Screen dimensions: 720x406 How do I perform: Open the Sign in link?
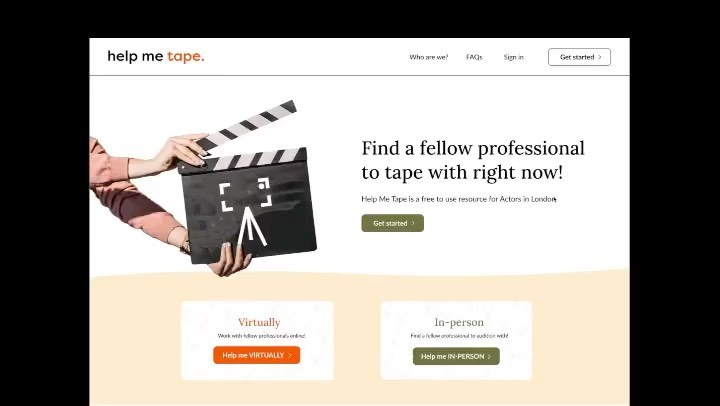pos(513,57)
